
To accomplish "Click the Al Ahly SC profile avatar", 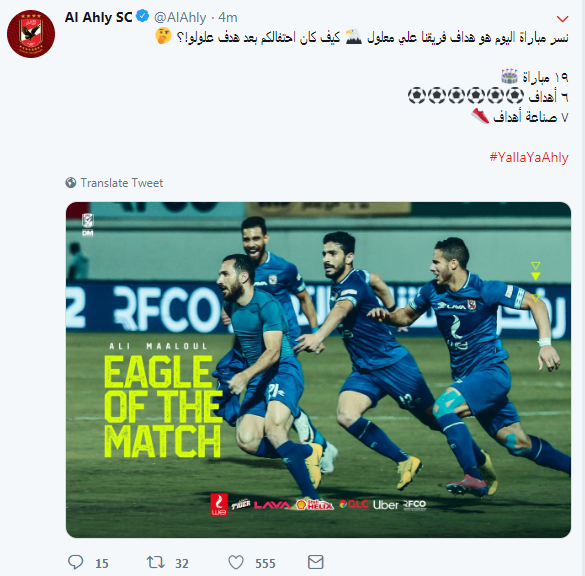I will 31,34.
